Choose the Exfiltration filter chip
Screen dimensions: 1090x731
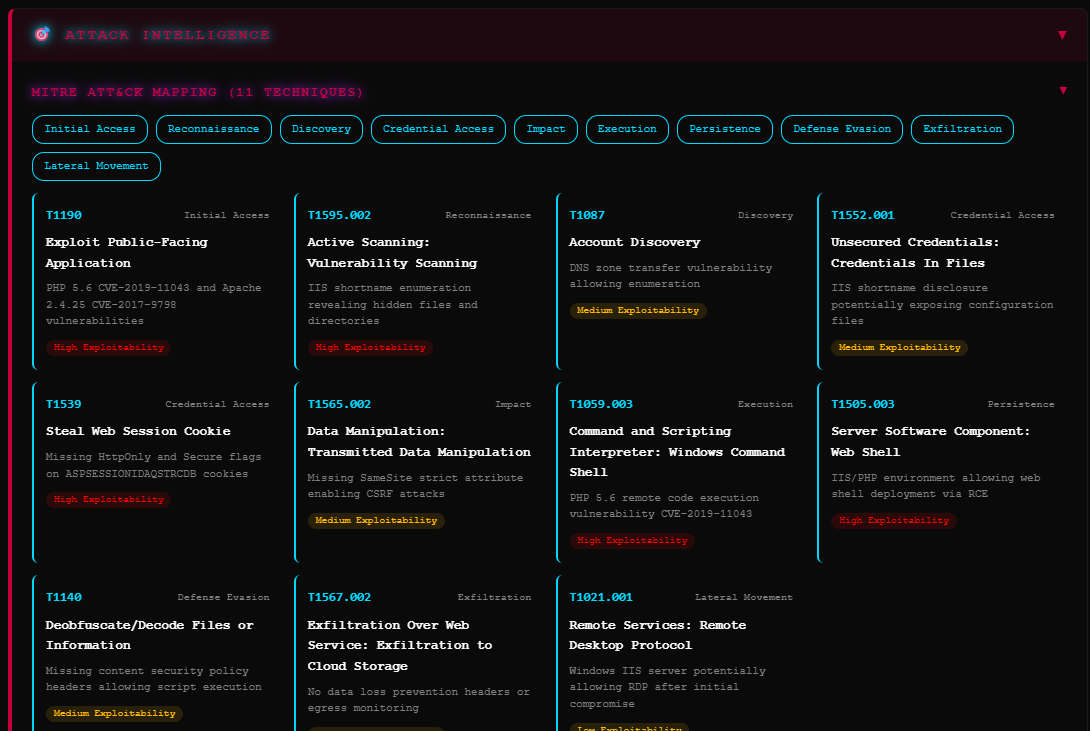962,129
